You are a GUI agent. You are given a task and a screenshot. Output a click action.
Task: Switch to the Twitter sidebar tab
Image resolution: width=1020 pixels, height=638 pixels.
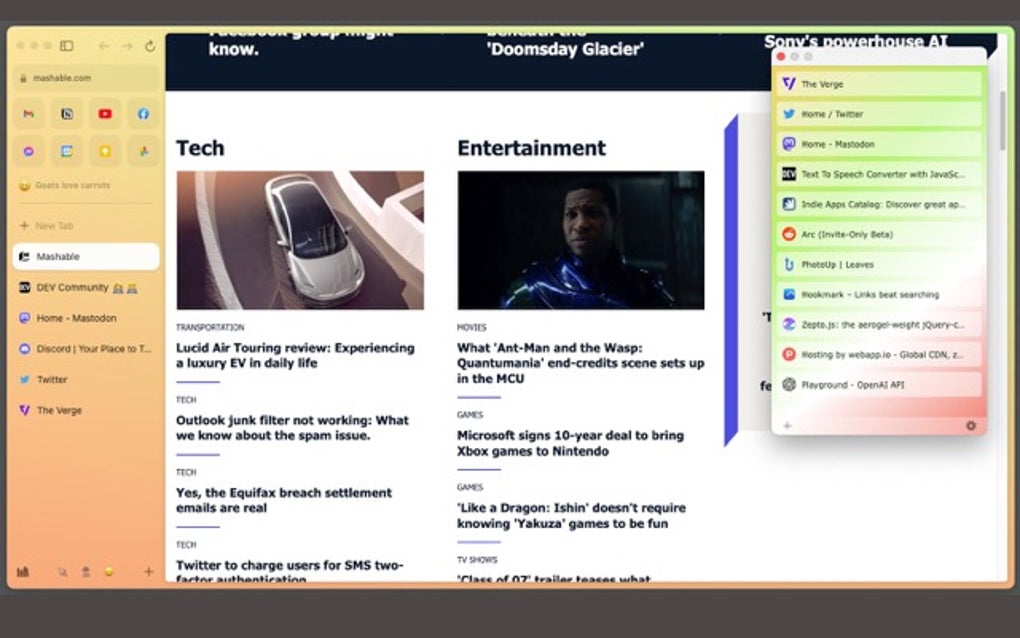point(86,379)
